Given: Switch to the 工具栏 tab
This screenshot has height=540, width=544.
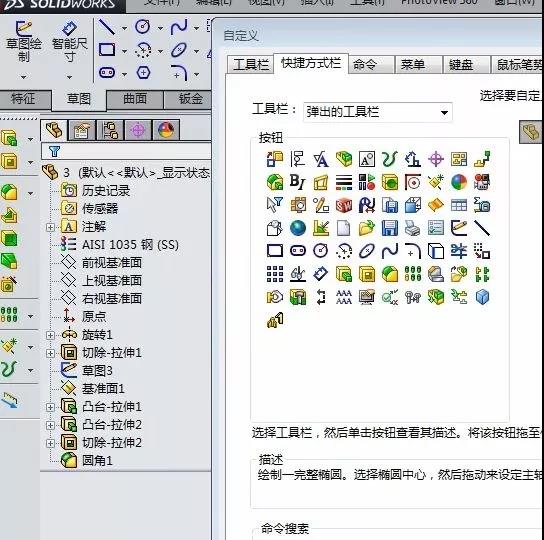Looking at the screenshot, I should tap(250, 65).
